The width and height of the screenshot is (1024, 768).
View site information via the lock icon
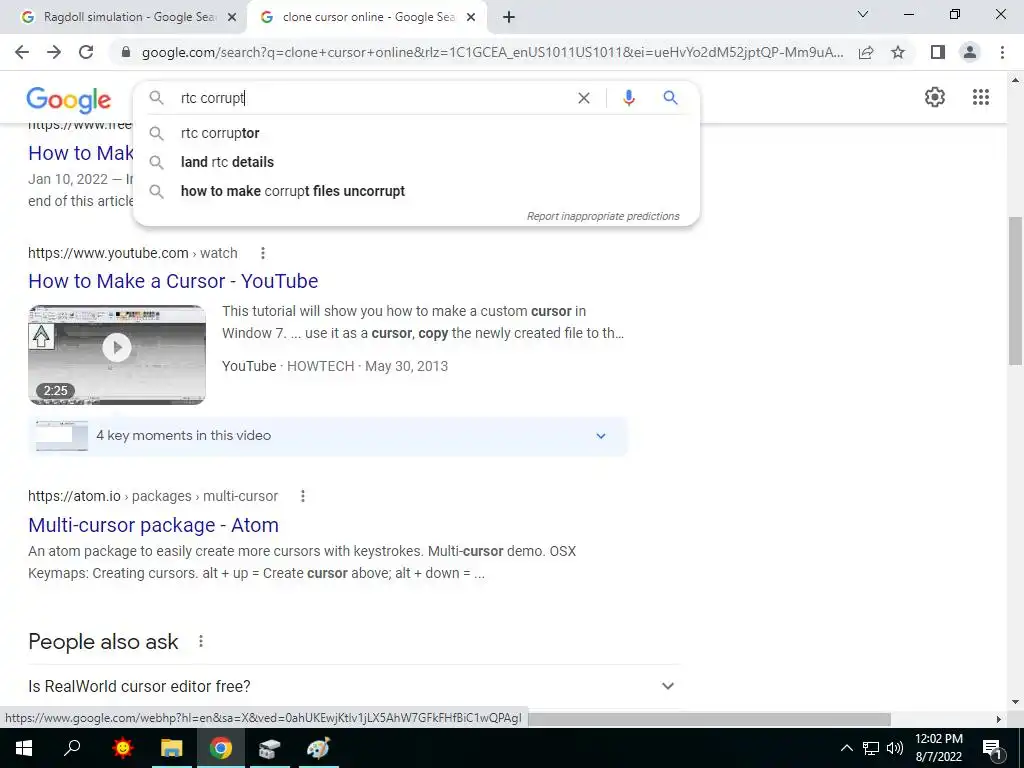point(126,52)
